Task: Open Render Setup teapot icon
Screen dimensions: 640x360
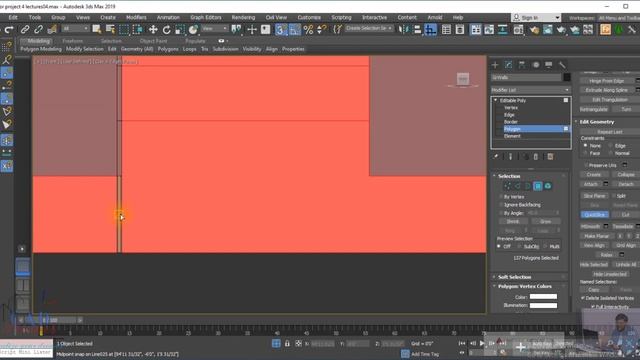Action: (534, 29)
